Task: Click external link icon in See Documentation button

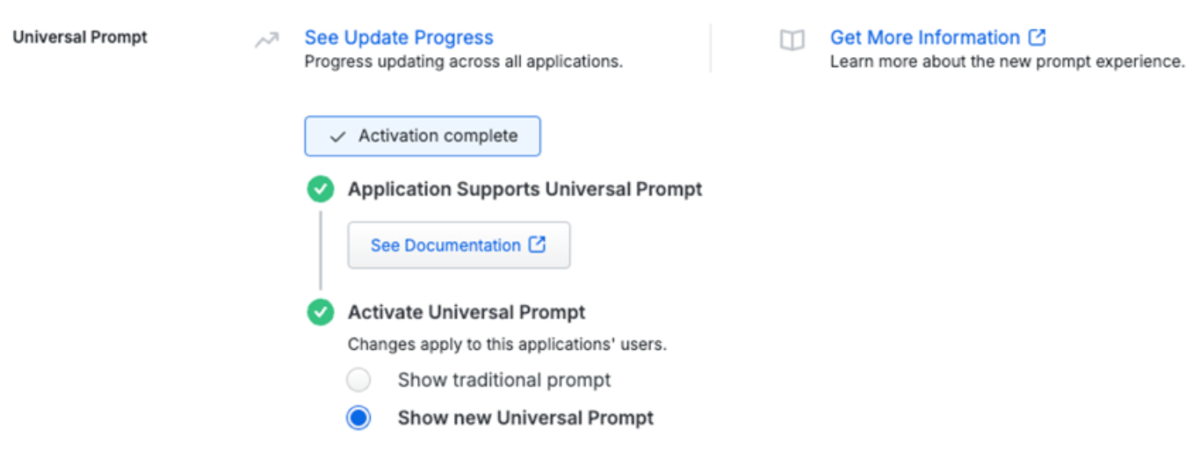Action: click(x=537, y=245)
